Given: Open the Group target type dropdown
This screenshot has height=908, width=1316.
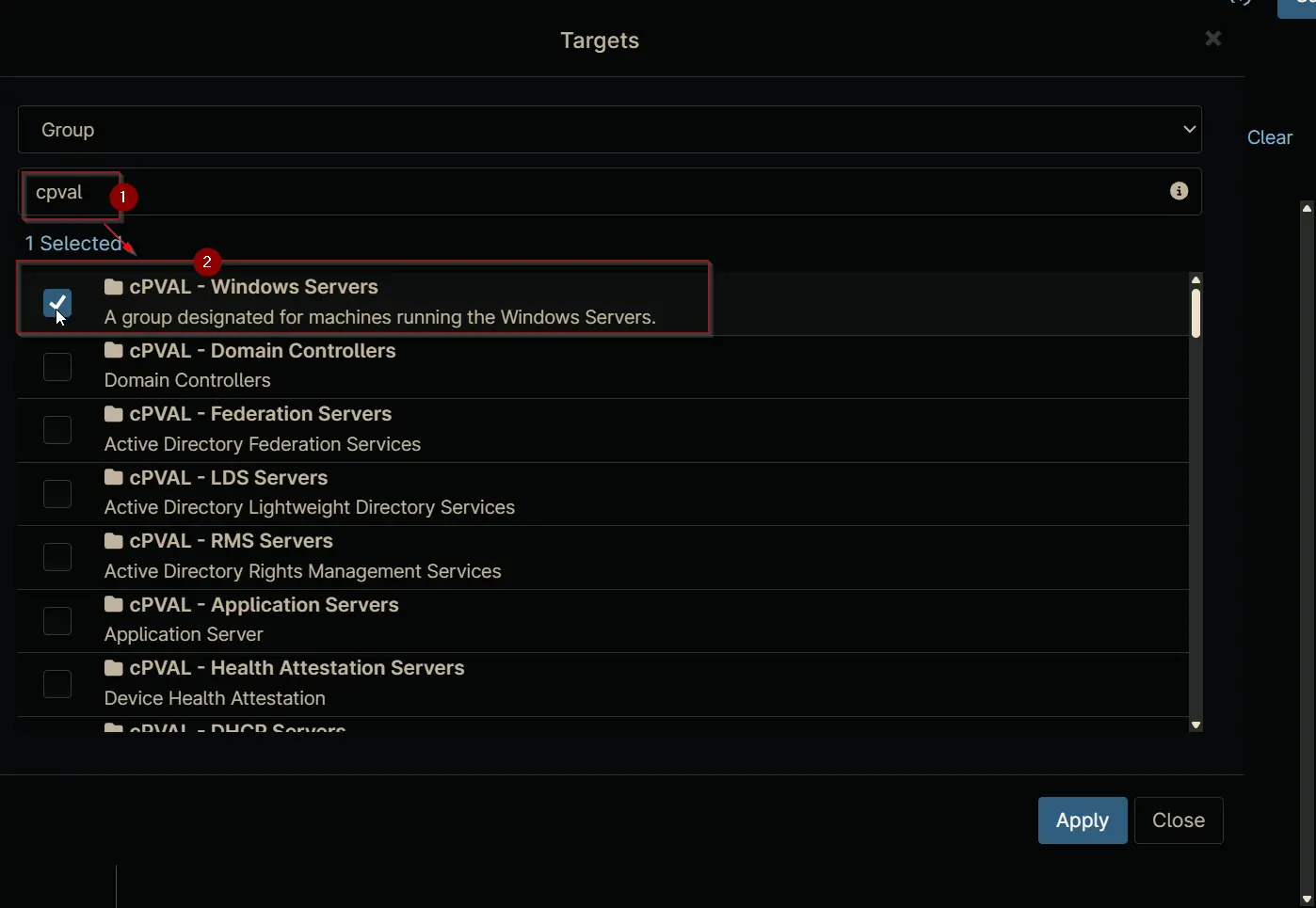Looking at the screenshot, I should [x=610, y=130].
